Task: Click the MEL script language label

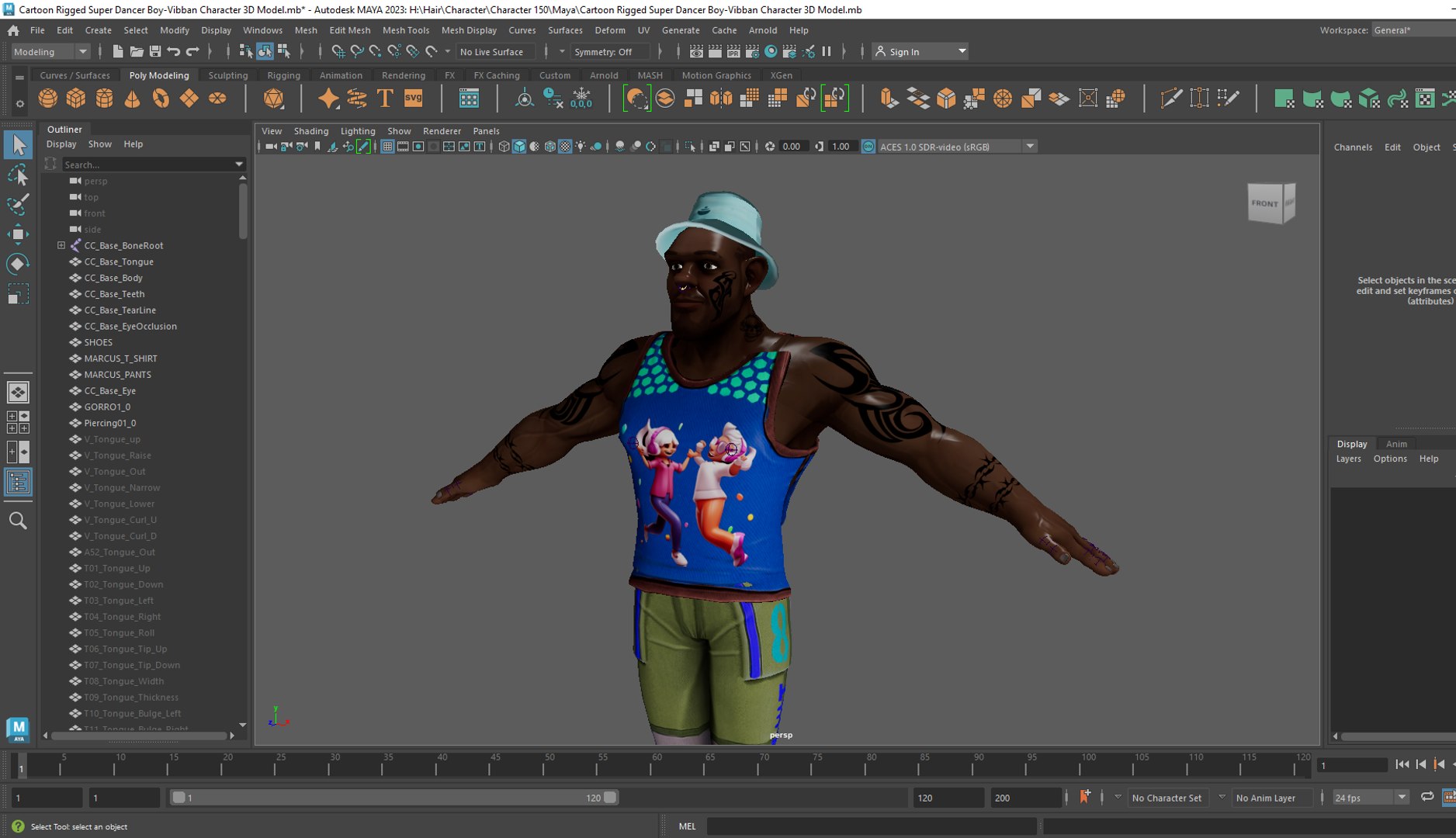Action: [687, 826]
